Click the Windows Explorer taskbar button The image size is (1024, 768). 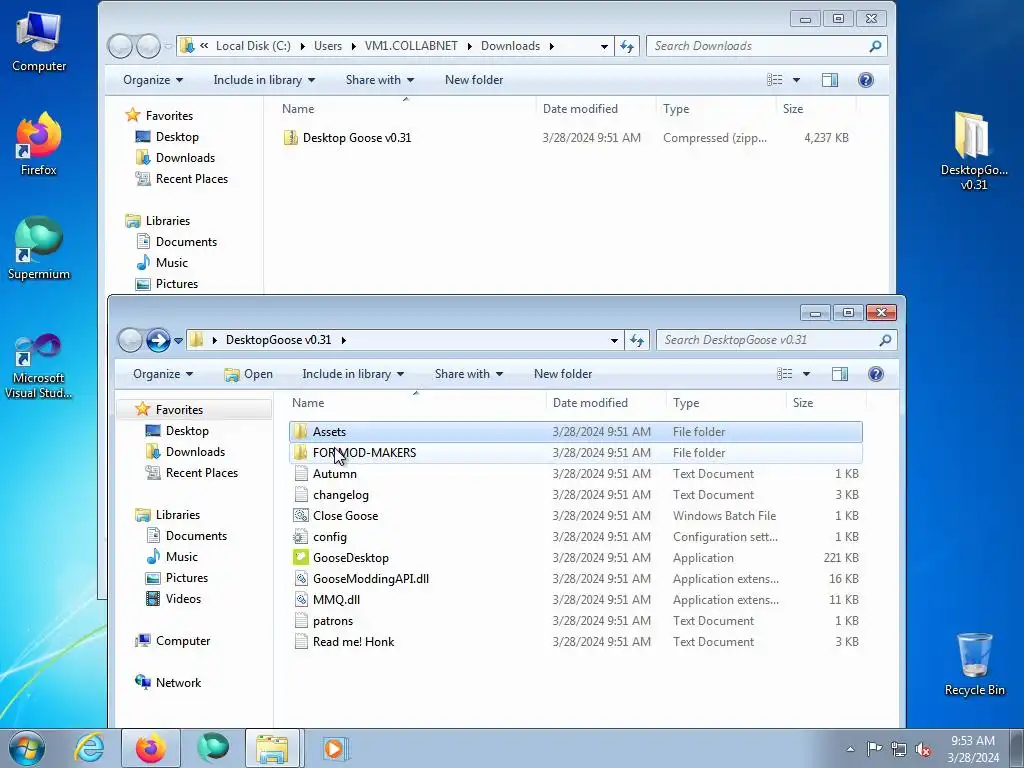pyautogui.click(x=273, y=748)
